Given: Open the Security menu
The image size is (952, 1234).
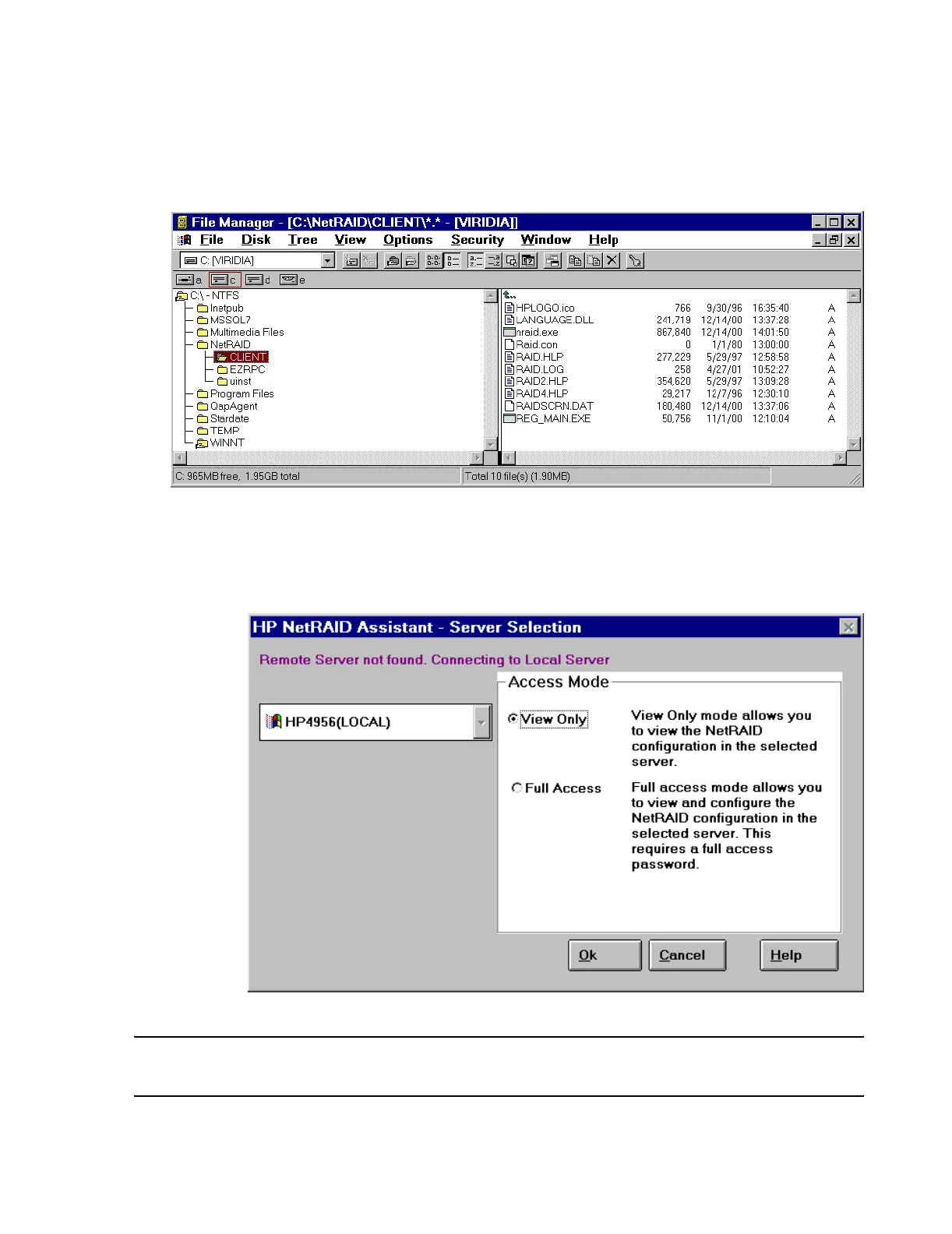Looking at the screenshot, I should click(x=478, y=240).
